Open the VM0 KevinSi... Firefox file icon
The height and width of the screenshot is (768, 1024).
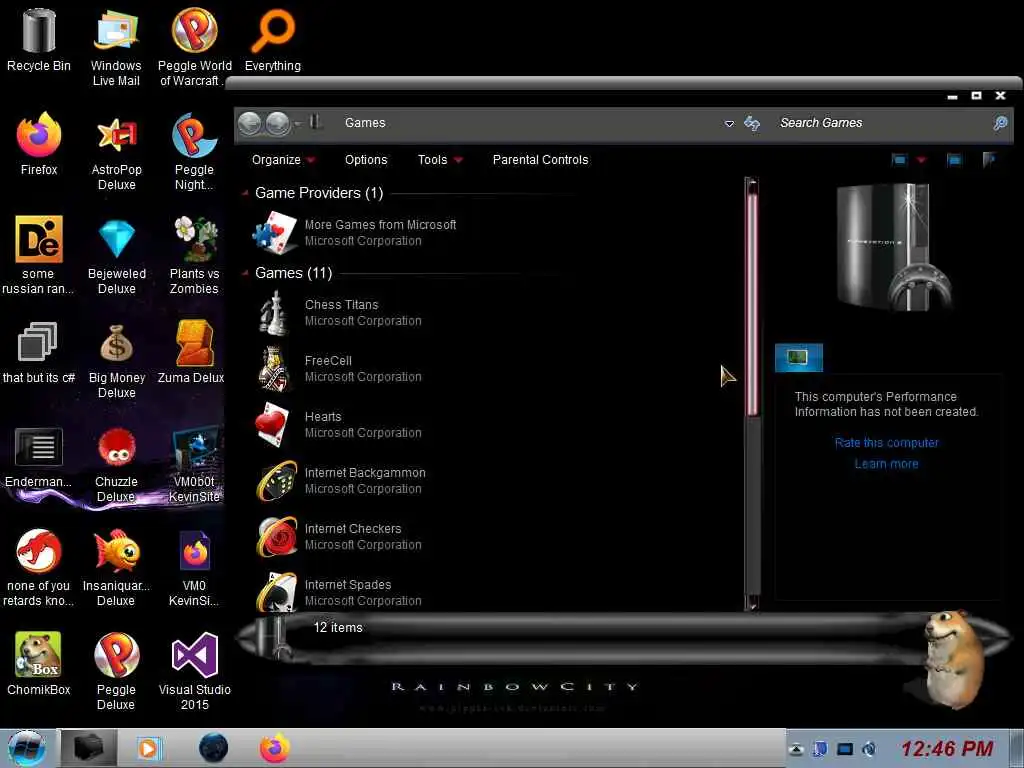tap(195, 552)
